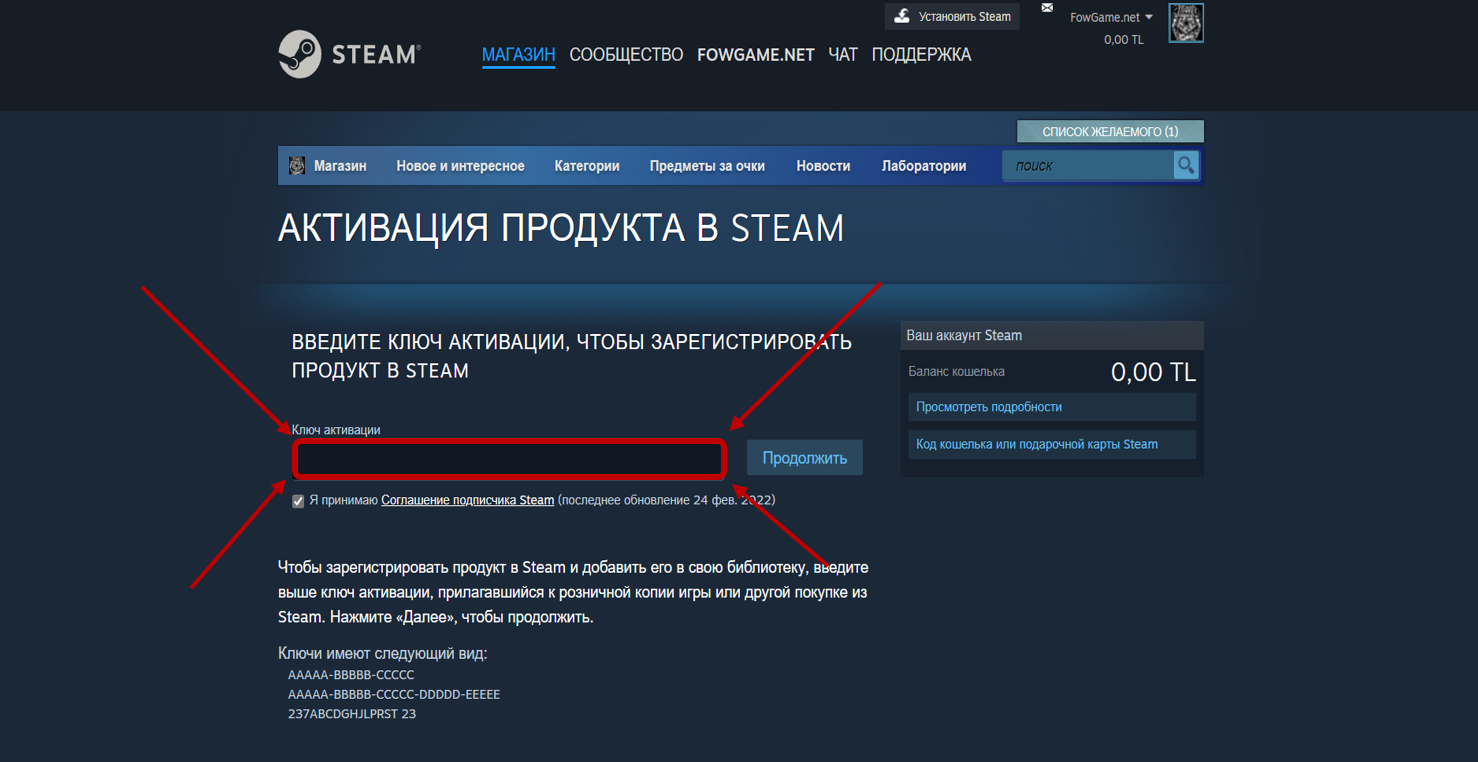Focus the store search box
This screenshot has height=762, width=1478.
coord(1088,166)
